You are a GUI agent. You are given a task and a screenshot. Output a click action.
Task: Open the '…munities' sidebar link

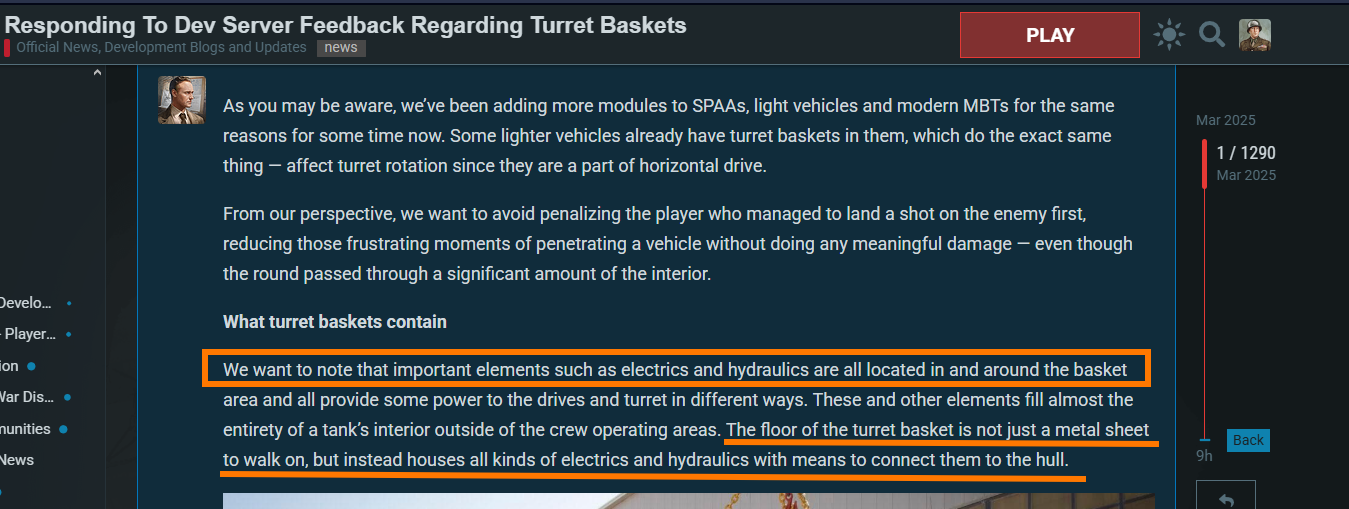[25, 429]
